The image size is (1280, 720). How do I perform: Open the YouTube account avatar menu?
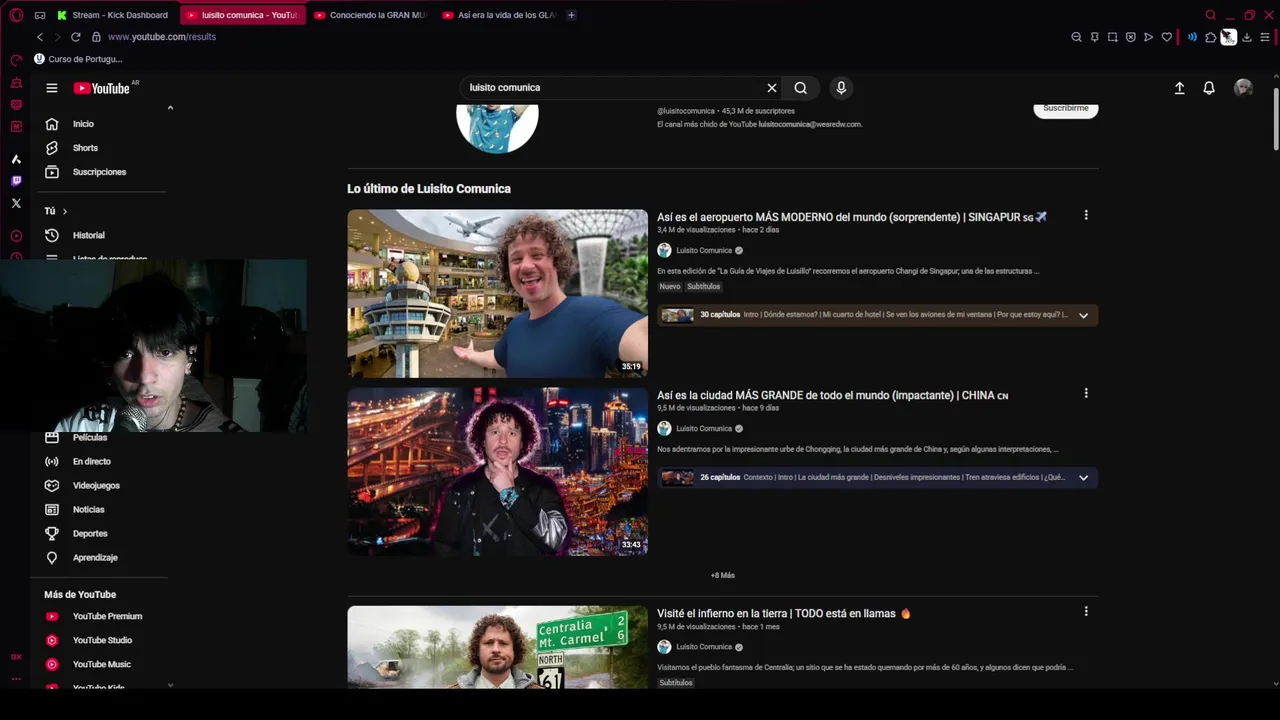[x=1243, y=88]
